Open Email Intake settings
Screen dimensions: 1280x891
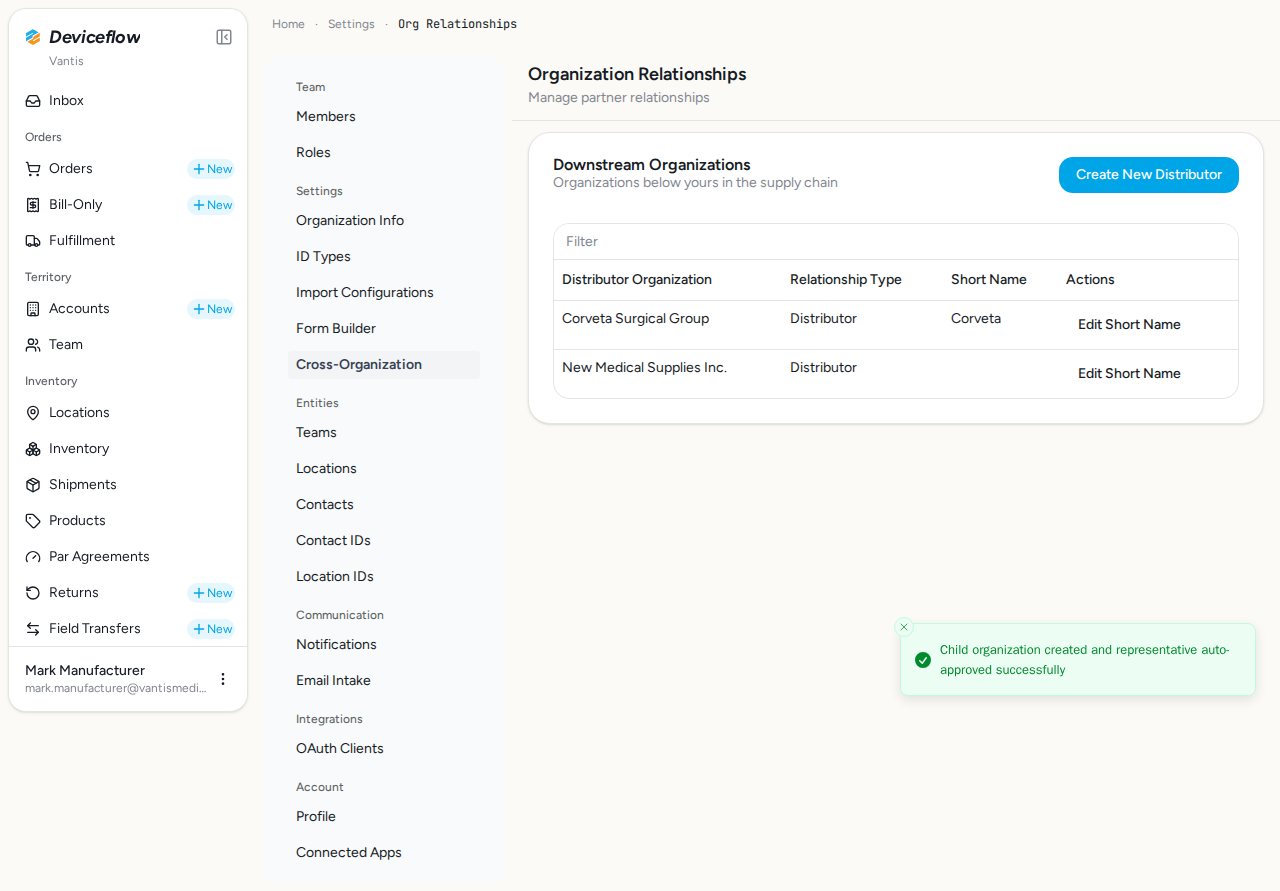pyautogui.click(x=384, y=681)
